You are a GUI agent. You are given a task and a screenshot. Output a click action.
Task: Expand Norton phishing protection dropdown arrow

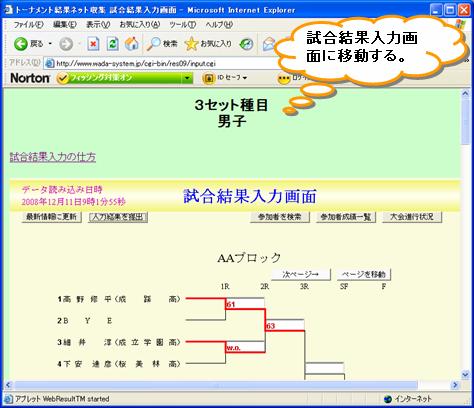(187, 78)
